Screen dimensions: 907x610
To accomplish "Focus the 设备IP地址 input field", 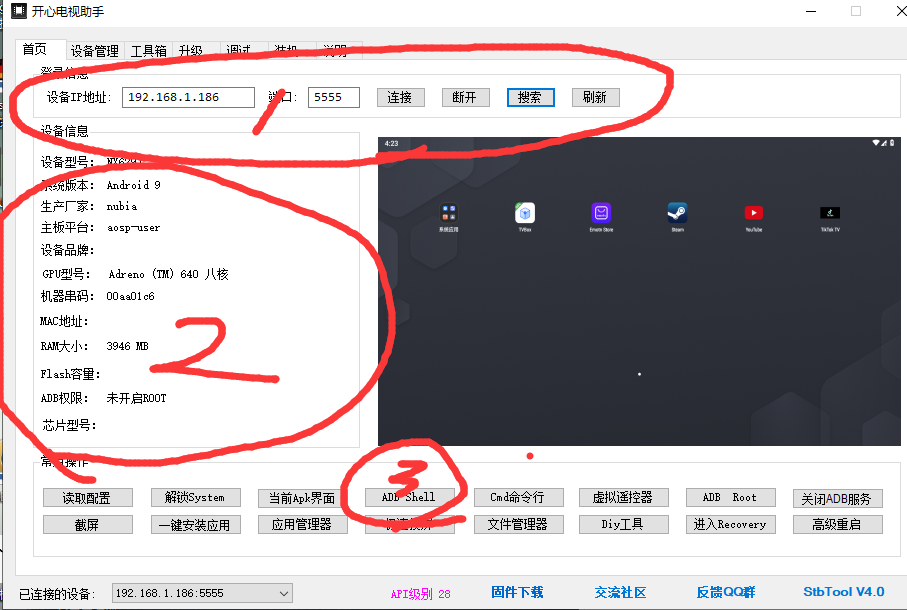I will [188, 97].
